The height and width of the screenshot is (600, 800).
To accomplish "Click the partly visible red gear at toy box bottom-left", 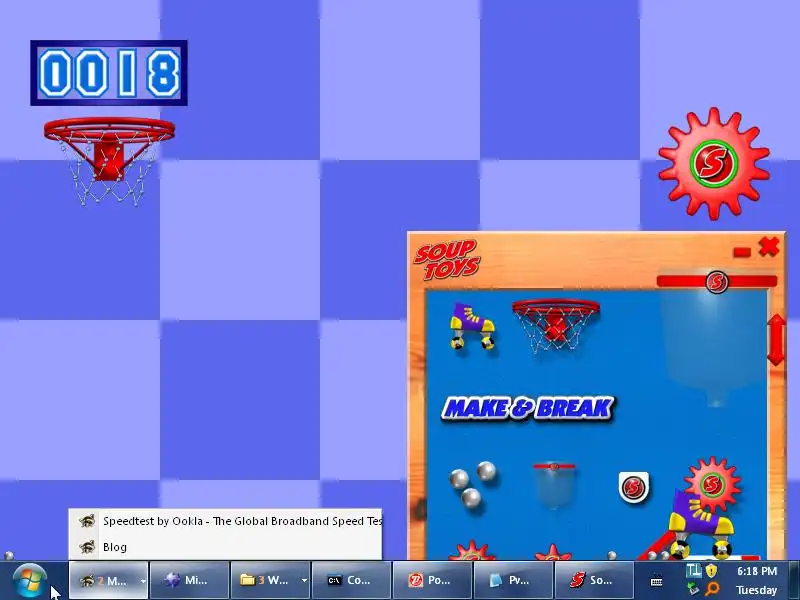I will click(x=471, y=551).
